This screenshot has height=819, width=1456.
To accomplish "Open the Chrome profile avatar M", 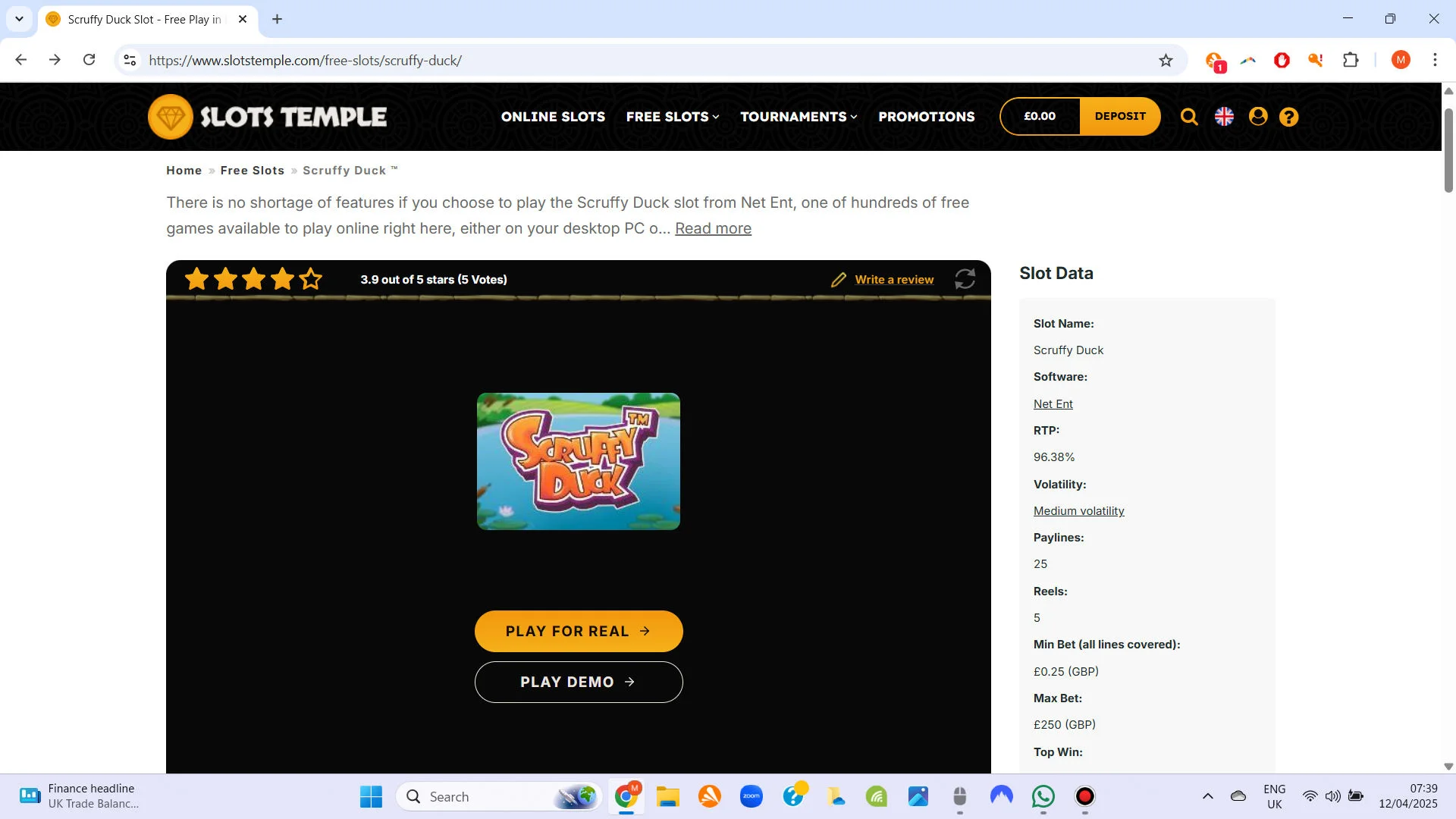I will (x=1401, y=60).
